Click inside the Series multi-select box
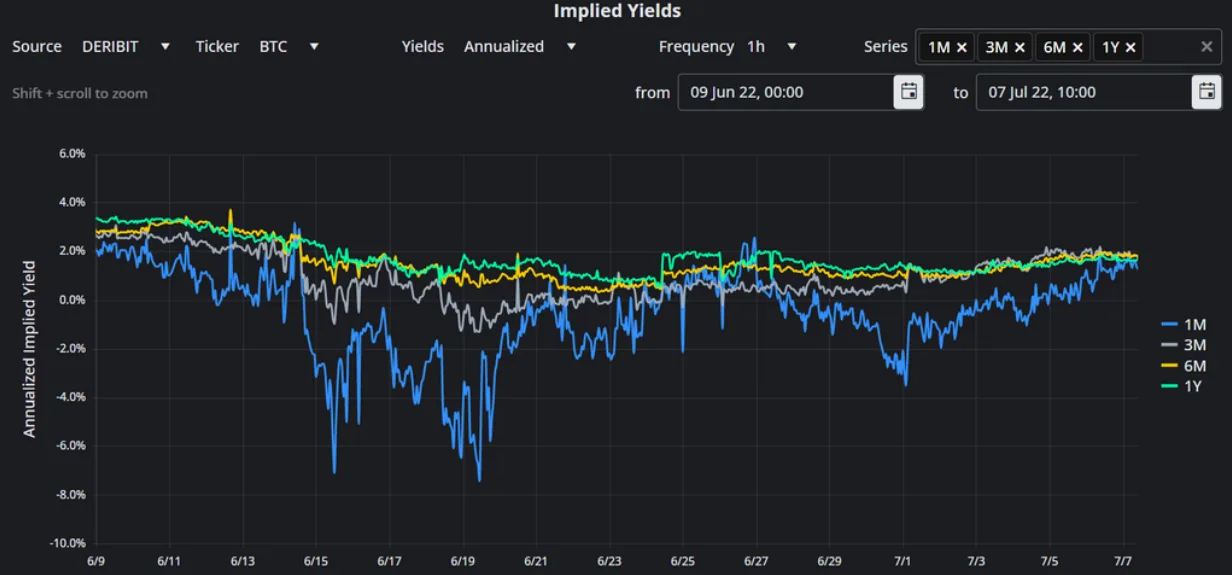The width and height of the screenshot is (1232, 575). click(1069, 47)
